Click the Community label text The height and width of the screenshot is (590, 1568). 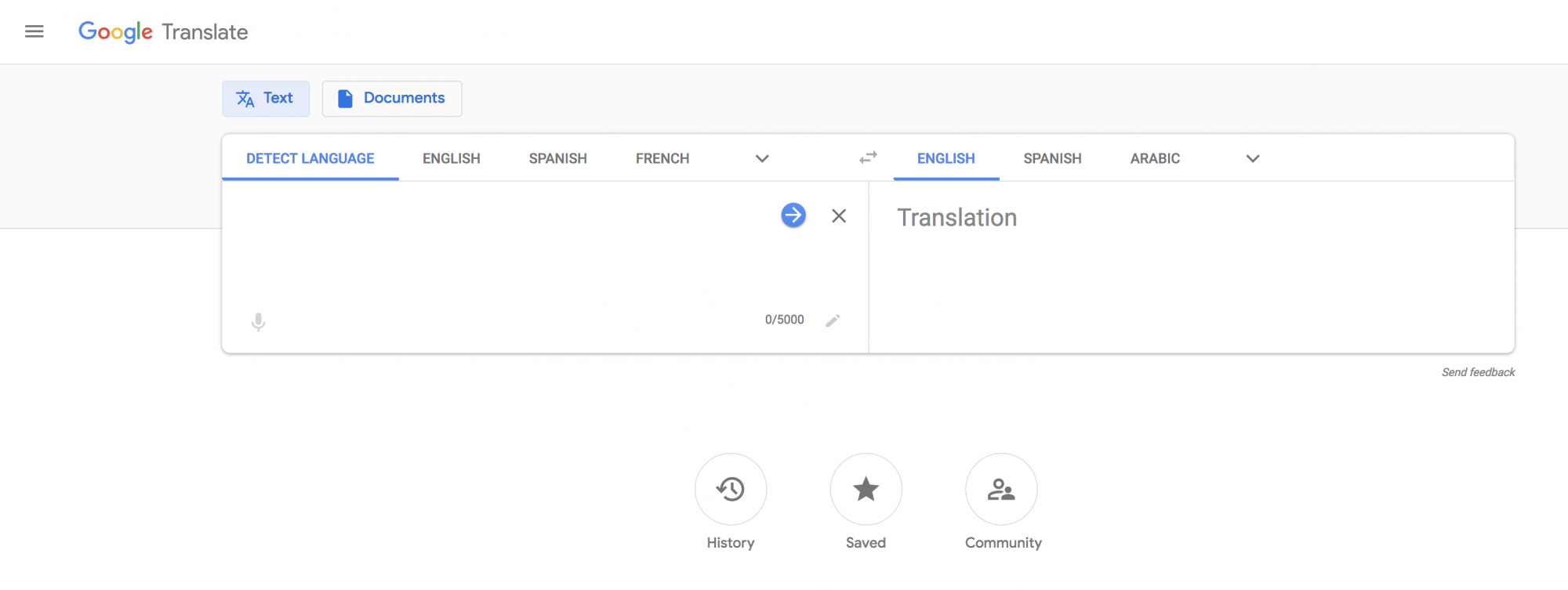click(x=1004, y=543)
